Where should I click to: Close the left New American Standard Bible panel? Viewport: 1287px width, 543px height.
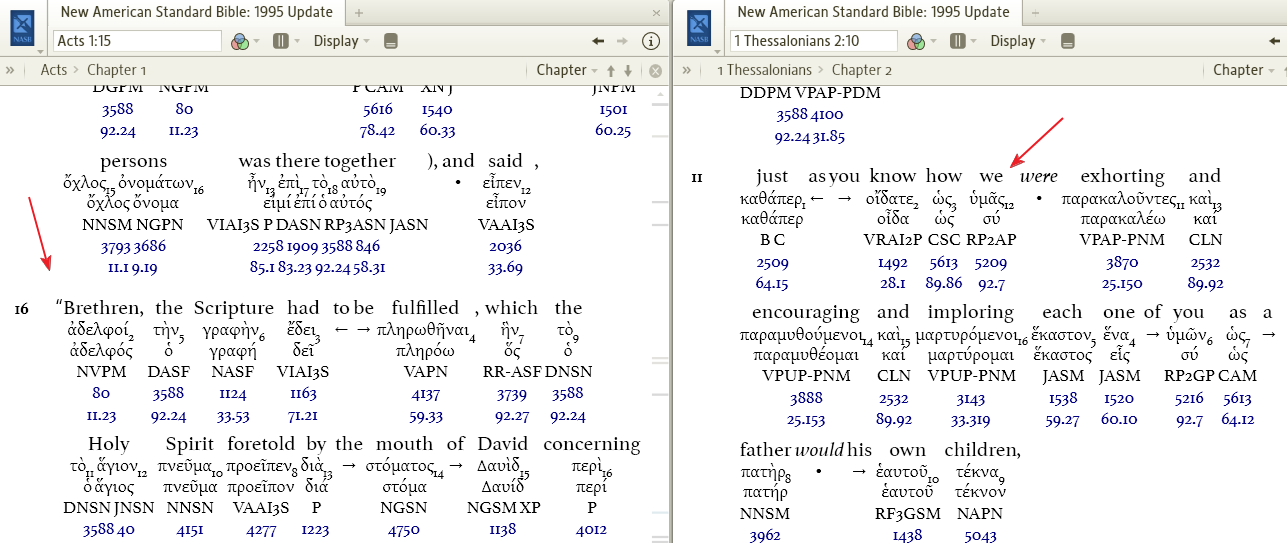pyautogui.click(x=656, y=12)
